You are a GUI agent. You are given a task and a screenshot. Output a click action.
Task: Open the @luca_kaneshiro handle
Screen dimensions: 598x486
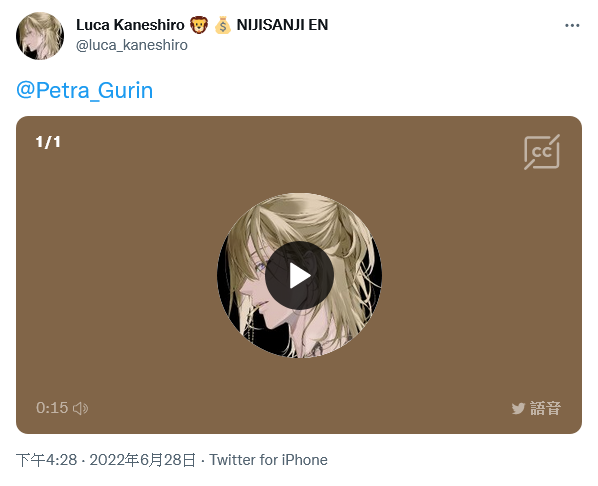pyautogui.click(x=132, y=45)
